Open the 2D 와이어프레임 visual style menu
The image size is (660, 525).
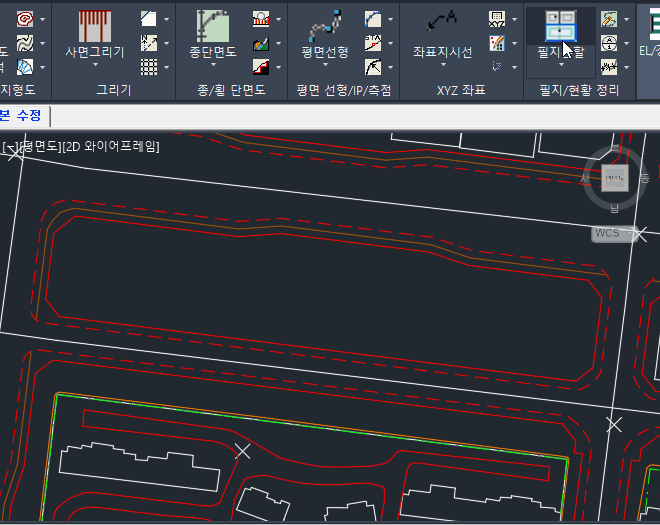(x=111, y=147)
